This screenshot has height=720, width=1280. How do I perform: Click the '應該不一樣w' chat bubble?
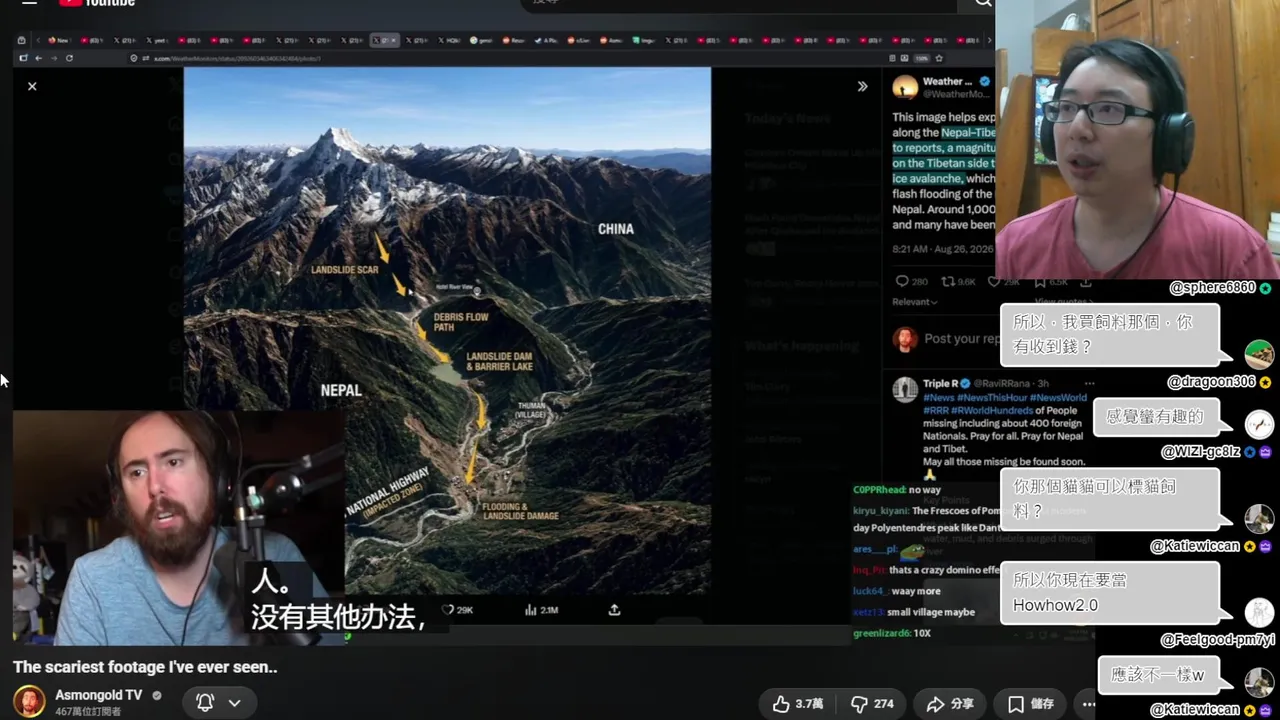click(1158, 675)
